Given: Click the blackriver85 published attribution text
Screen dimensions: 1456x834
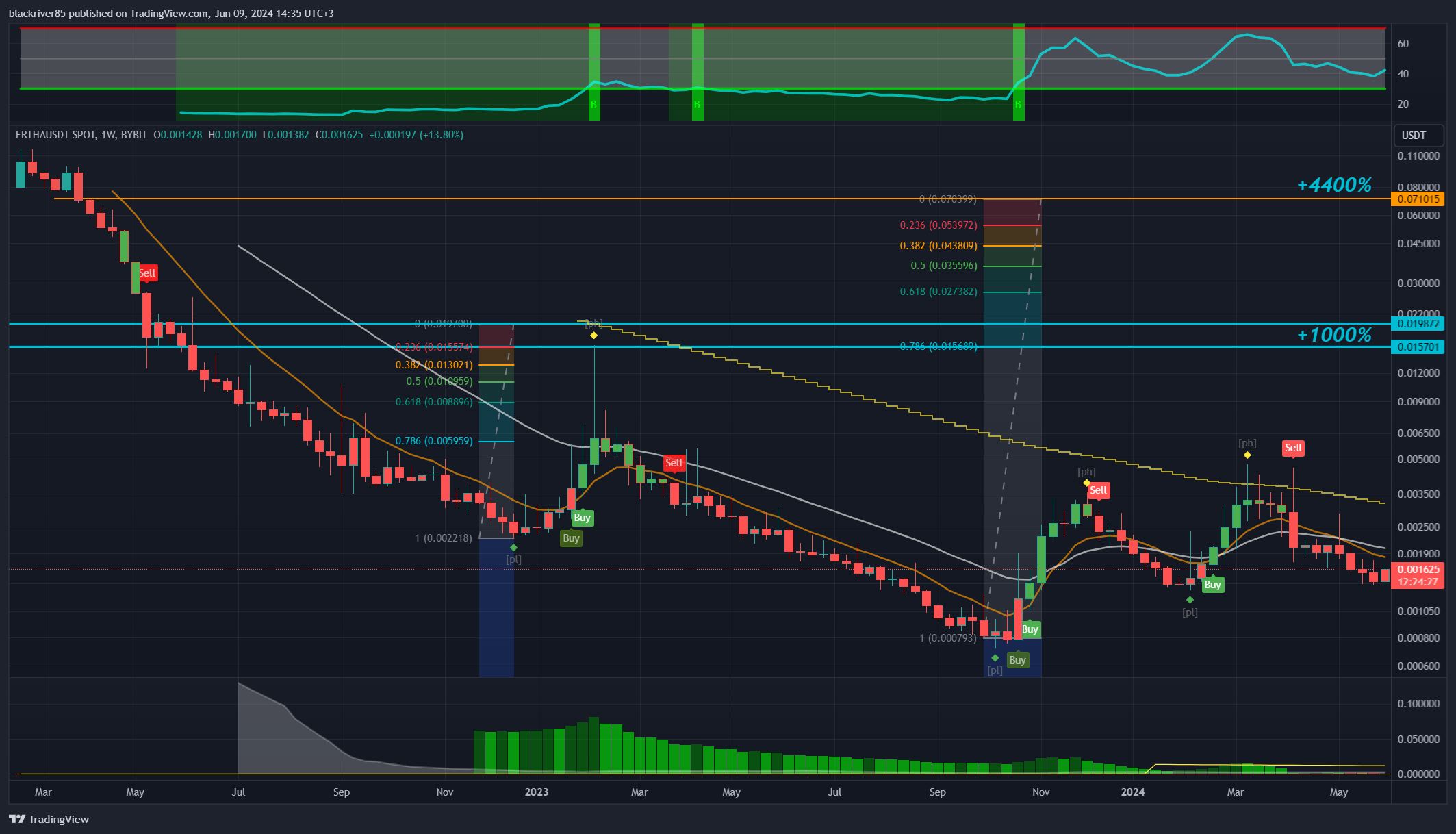Looking at the screenshot, I should coord(171,14).
